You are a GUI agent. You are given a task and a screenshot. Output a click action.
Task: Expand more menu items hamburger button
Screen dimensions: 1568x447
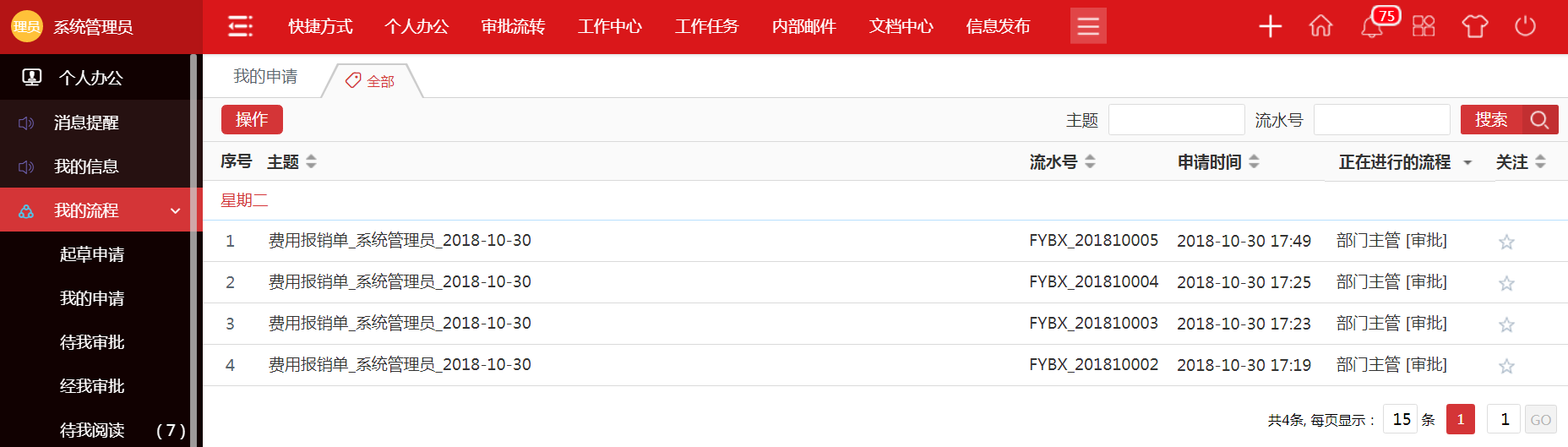1088,27
